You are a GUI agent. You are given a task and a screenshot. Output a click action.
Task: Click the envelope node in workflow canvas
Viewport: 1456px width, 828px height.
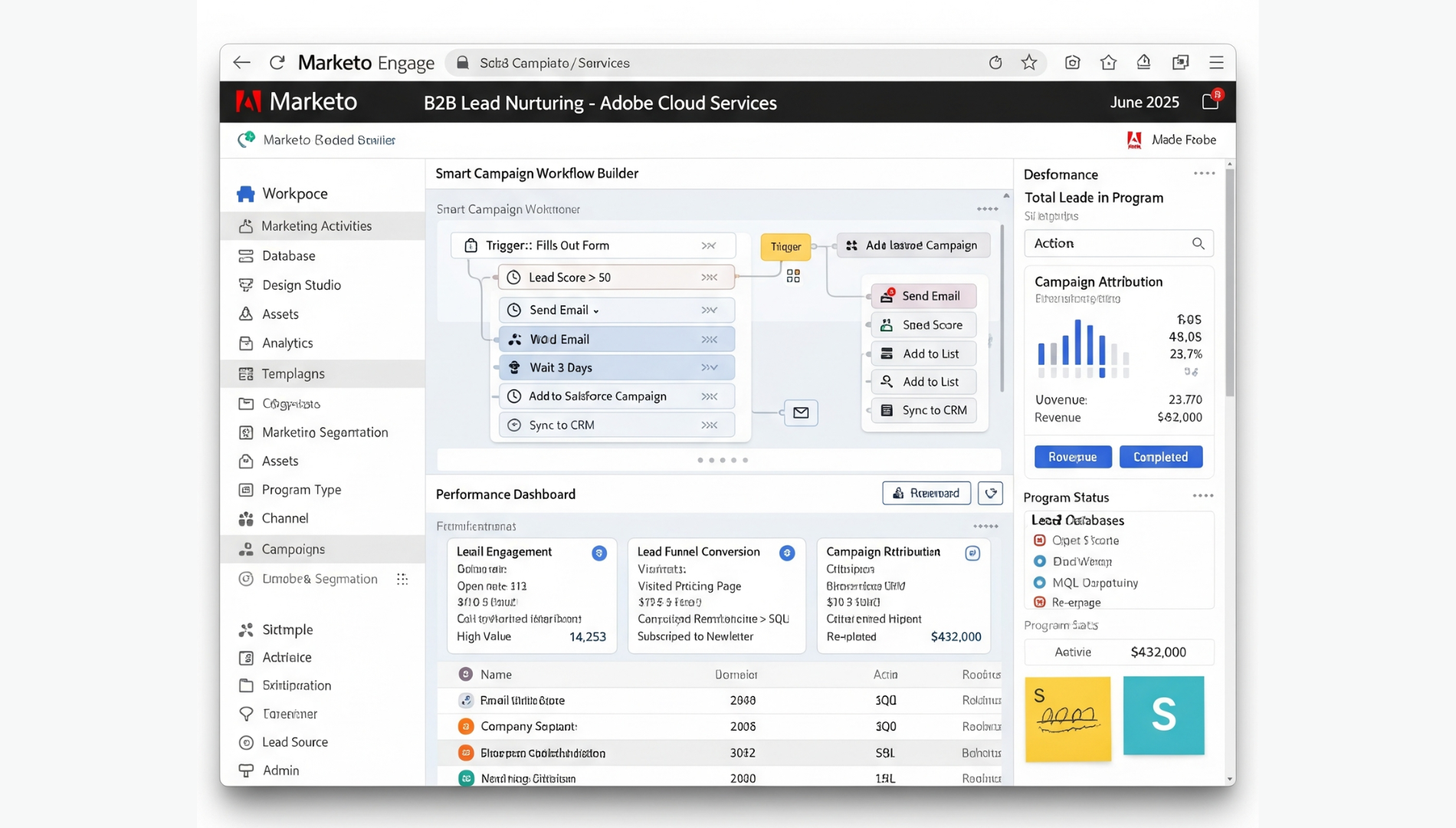(x=801, y=413)
